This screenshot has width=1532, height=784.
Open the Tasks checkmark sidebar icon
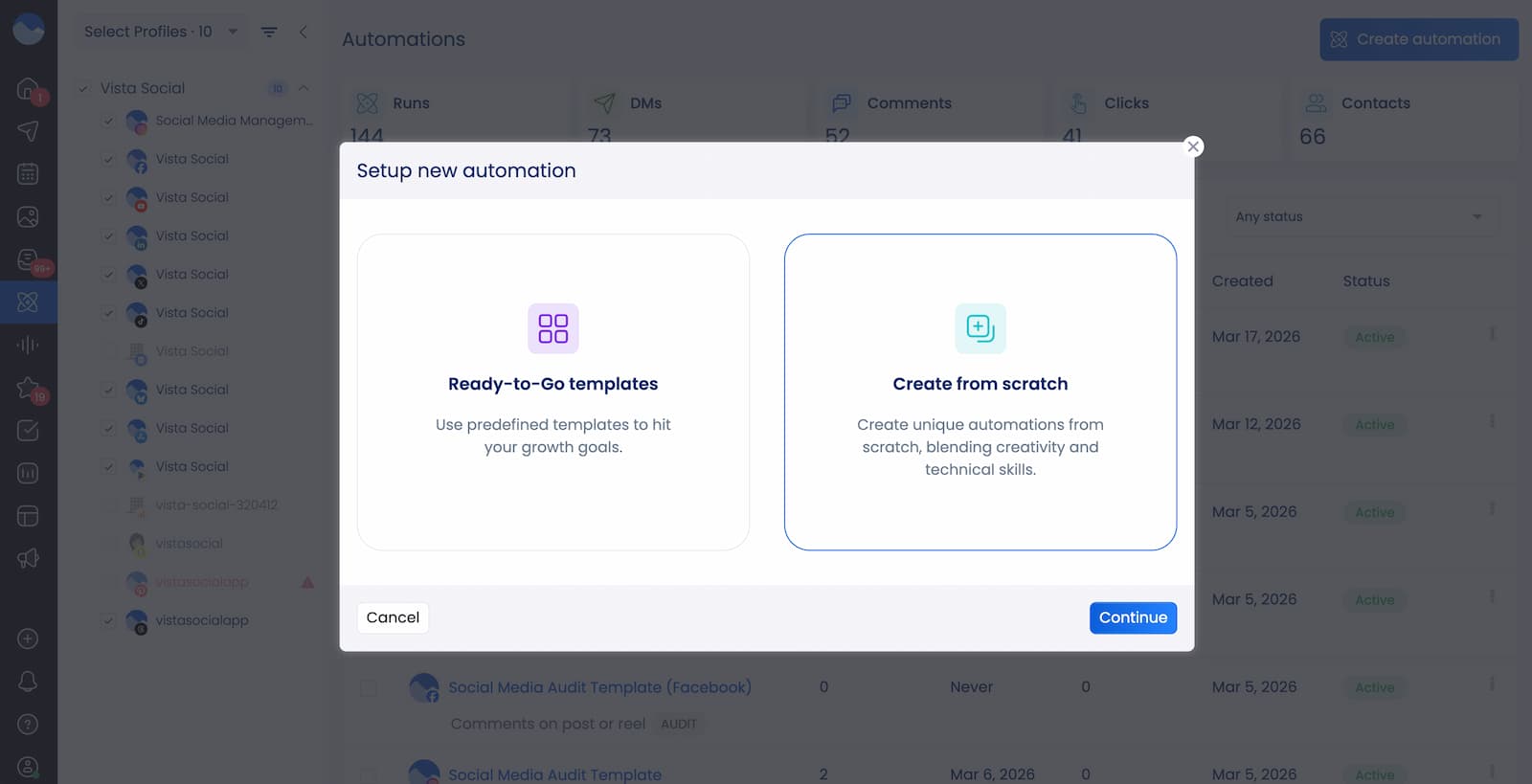point(28,430)
